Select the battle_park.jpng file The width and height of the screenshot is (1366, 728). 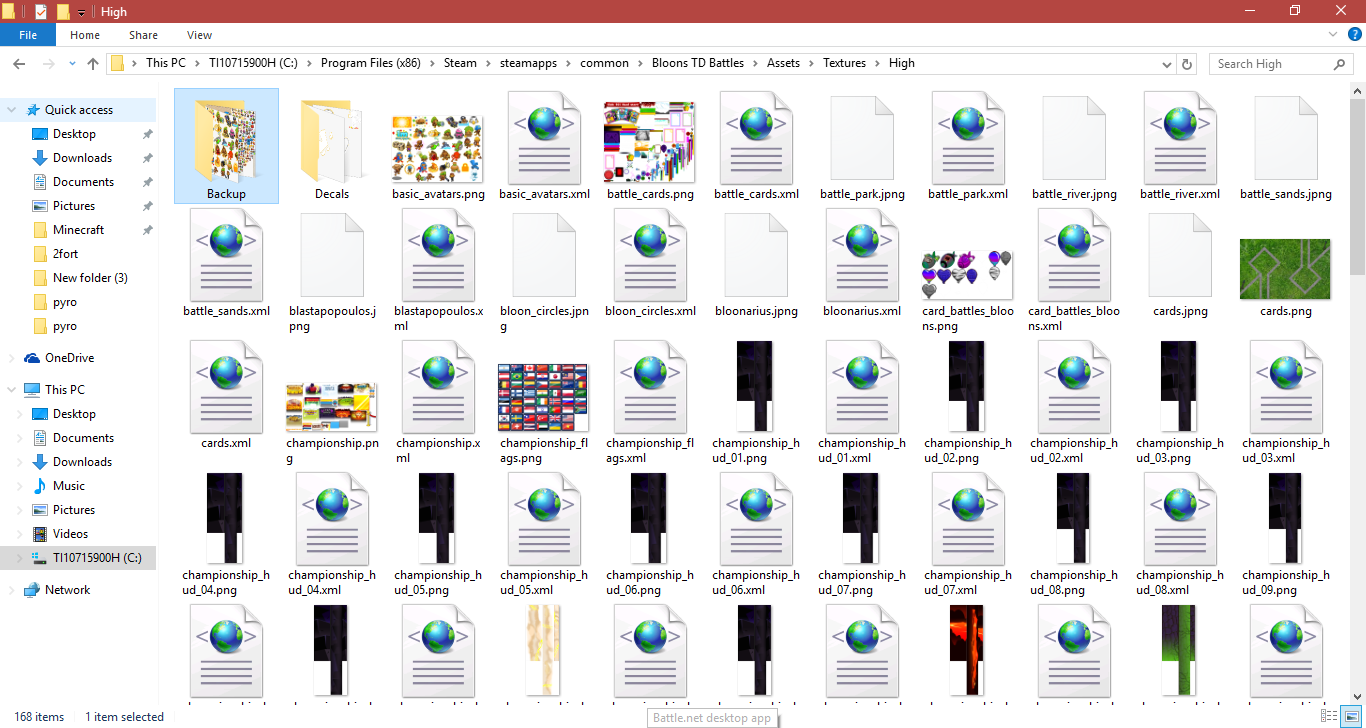pos(862,146)
